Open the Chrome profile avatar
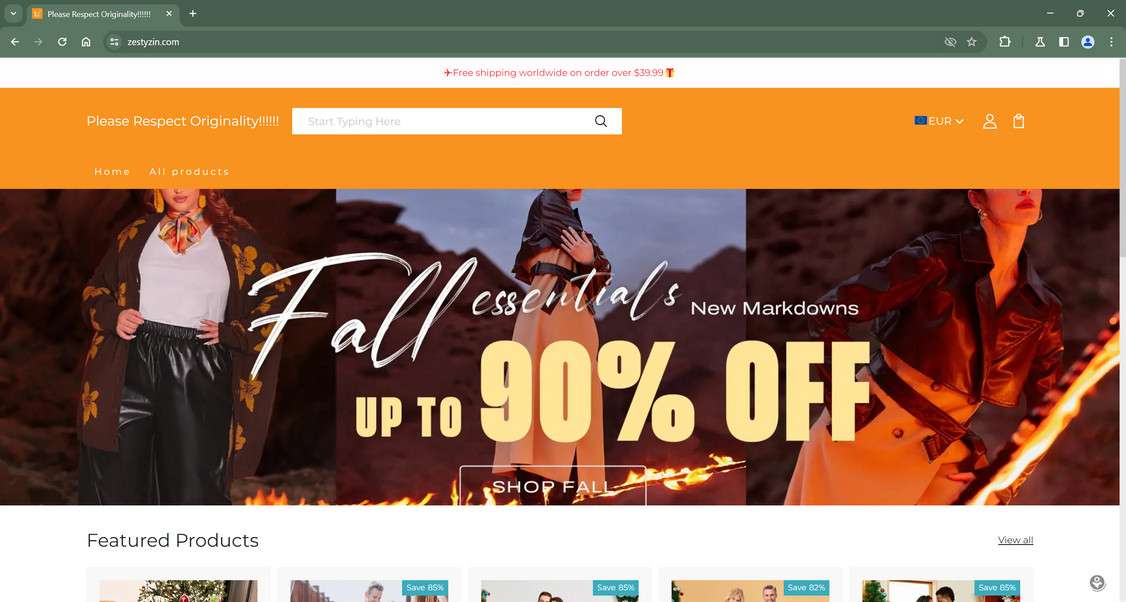This screenshot has height=602, width=1126. [1088, 42]
